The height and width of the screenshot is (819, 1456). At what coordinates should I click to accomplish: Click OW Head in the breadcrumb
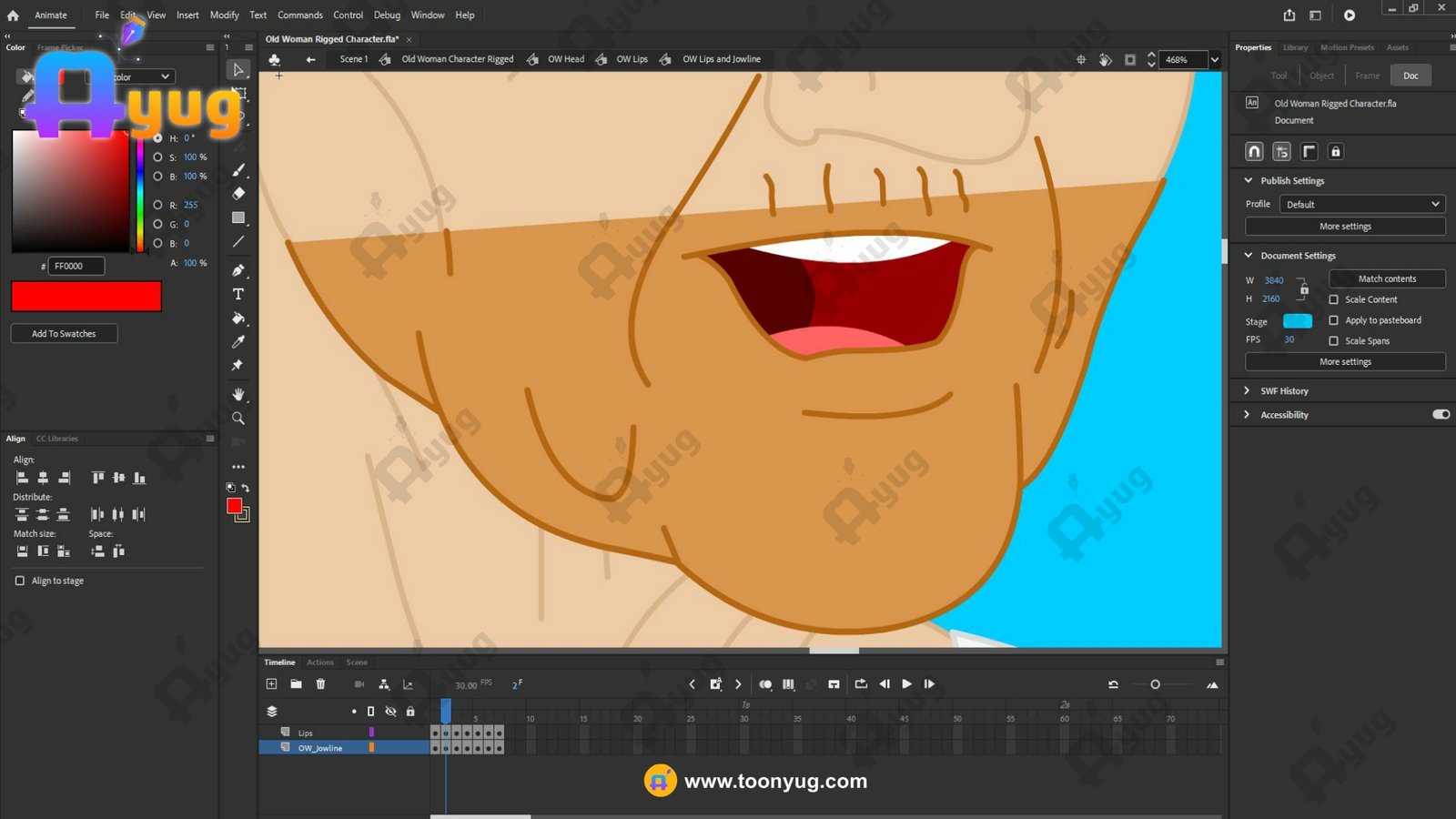tap(566, 59)
